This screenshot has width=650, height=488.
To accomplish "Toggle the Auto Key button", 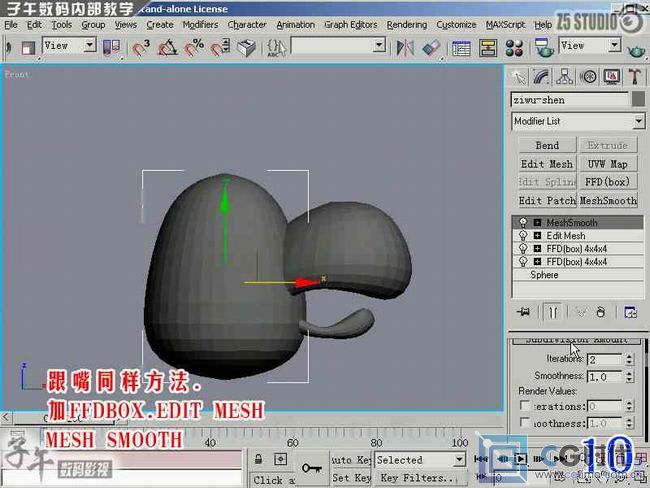I will (351, 460).
